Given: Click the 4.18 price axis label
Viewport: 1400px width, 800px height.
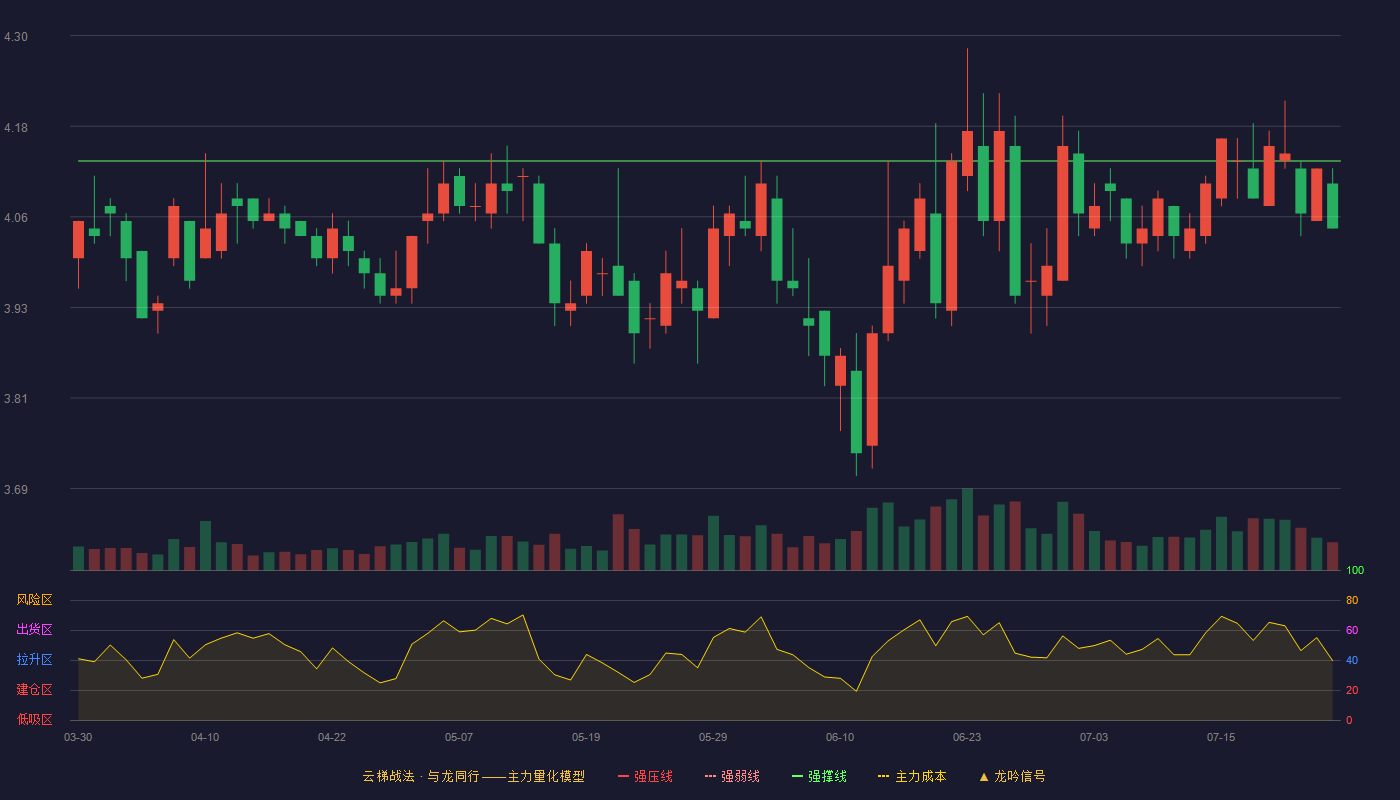Looking at the screenshot, I should pyautogui.click(x=16, y=128).
